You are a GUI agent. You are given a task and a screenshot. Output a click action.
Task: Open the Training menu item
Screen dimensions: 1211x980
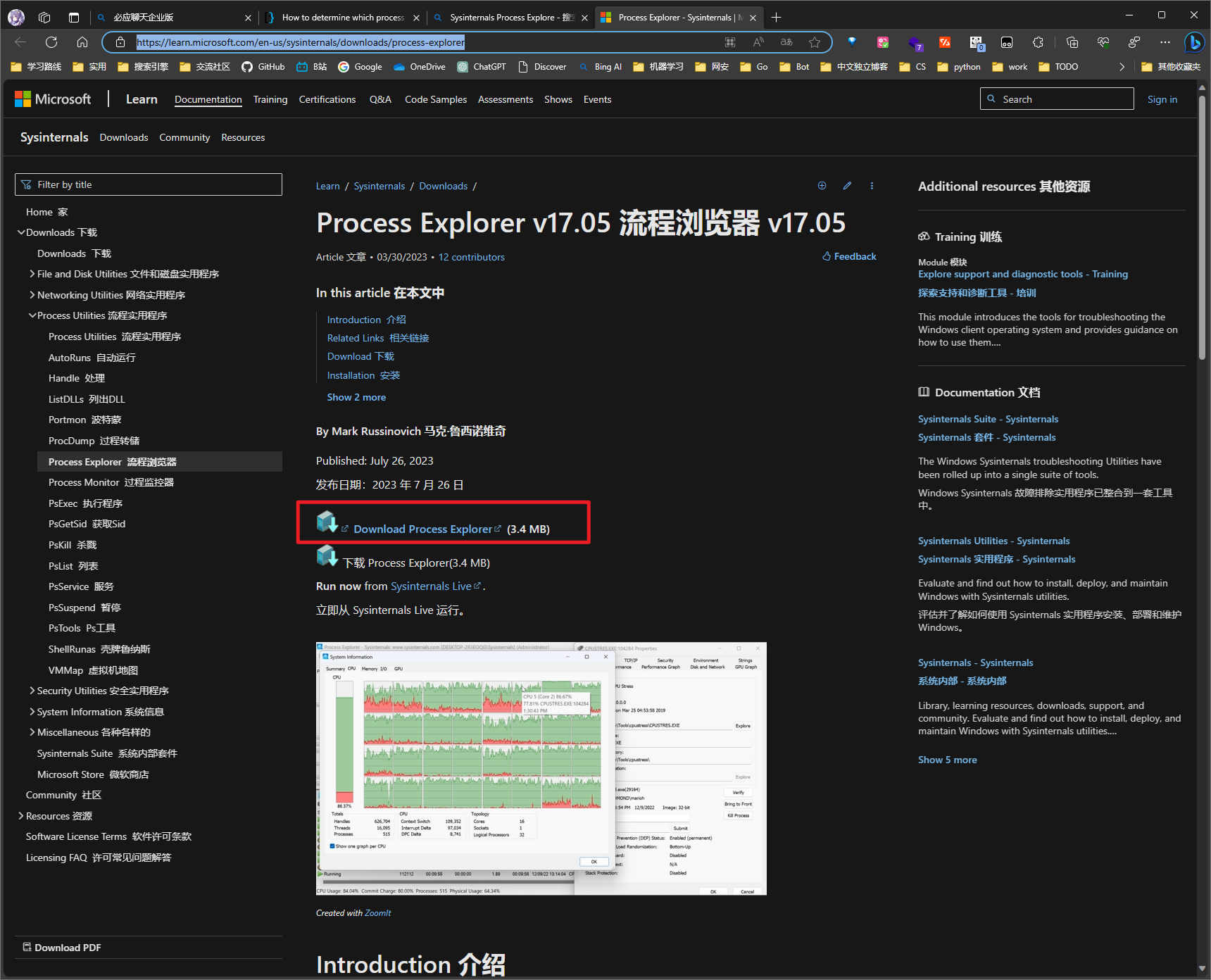tap(270, 99)
